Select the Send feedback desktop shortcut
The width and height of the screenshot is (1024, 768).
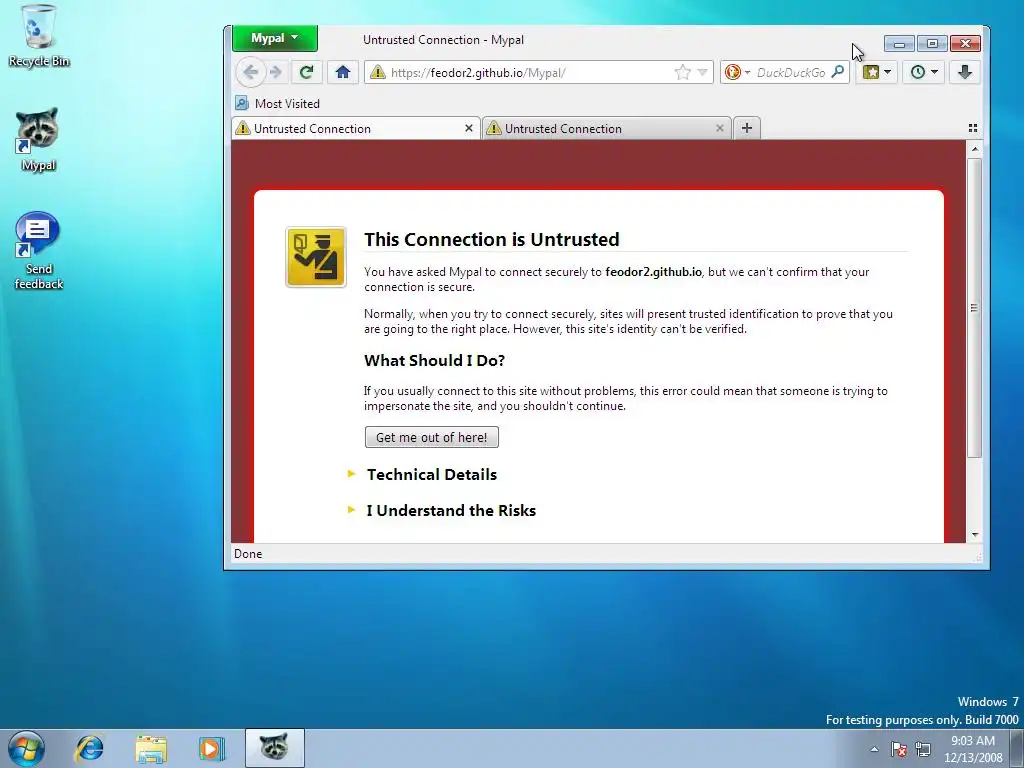38,251
